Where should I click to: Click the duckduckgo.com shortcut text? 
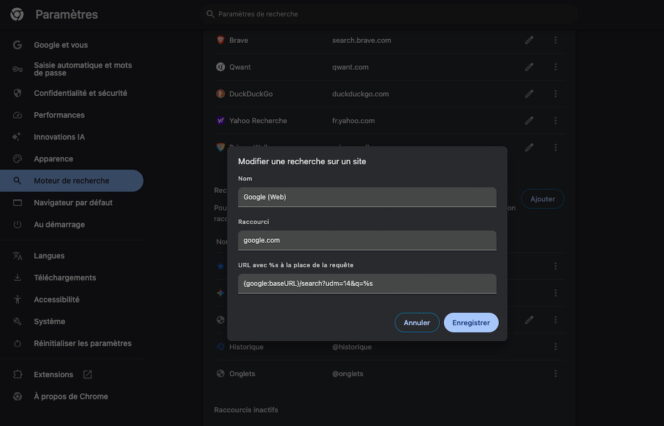[360, 94]
